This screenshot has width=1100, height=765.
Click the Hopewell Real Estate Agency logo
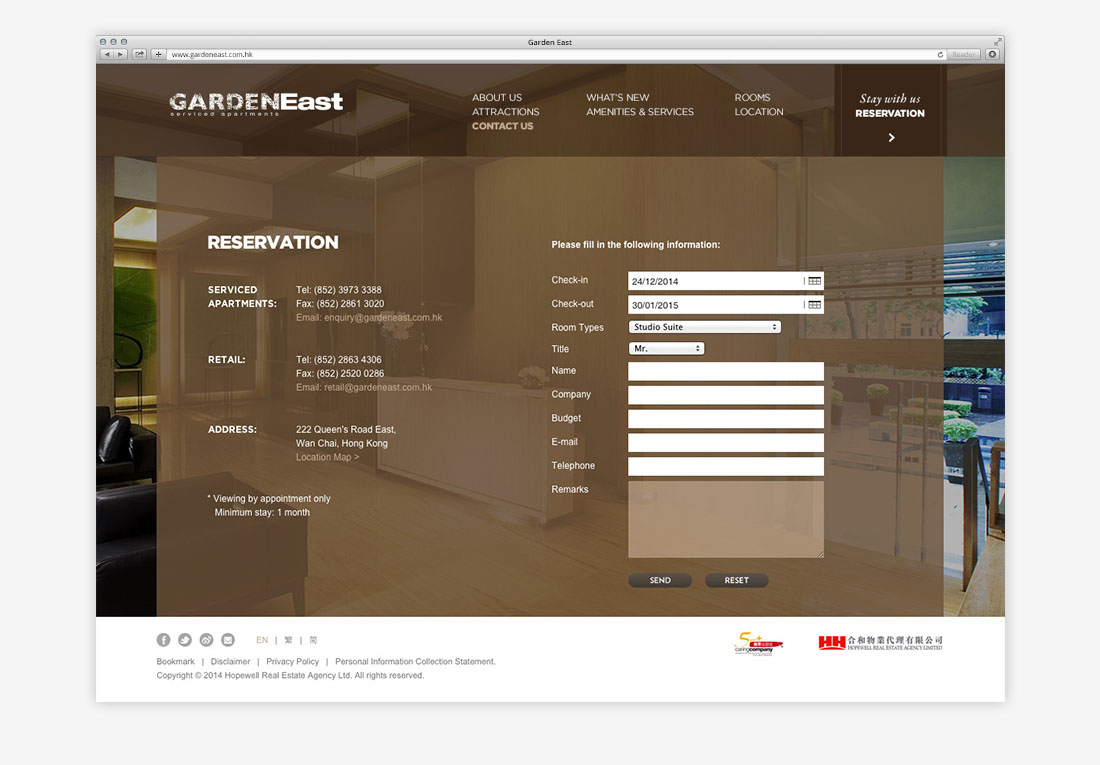880,642
